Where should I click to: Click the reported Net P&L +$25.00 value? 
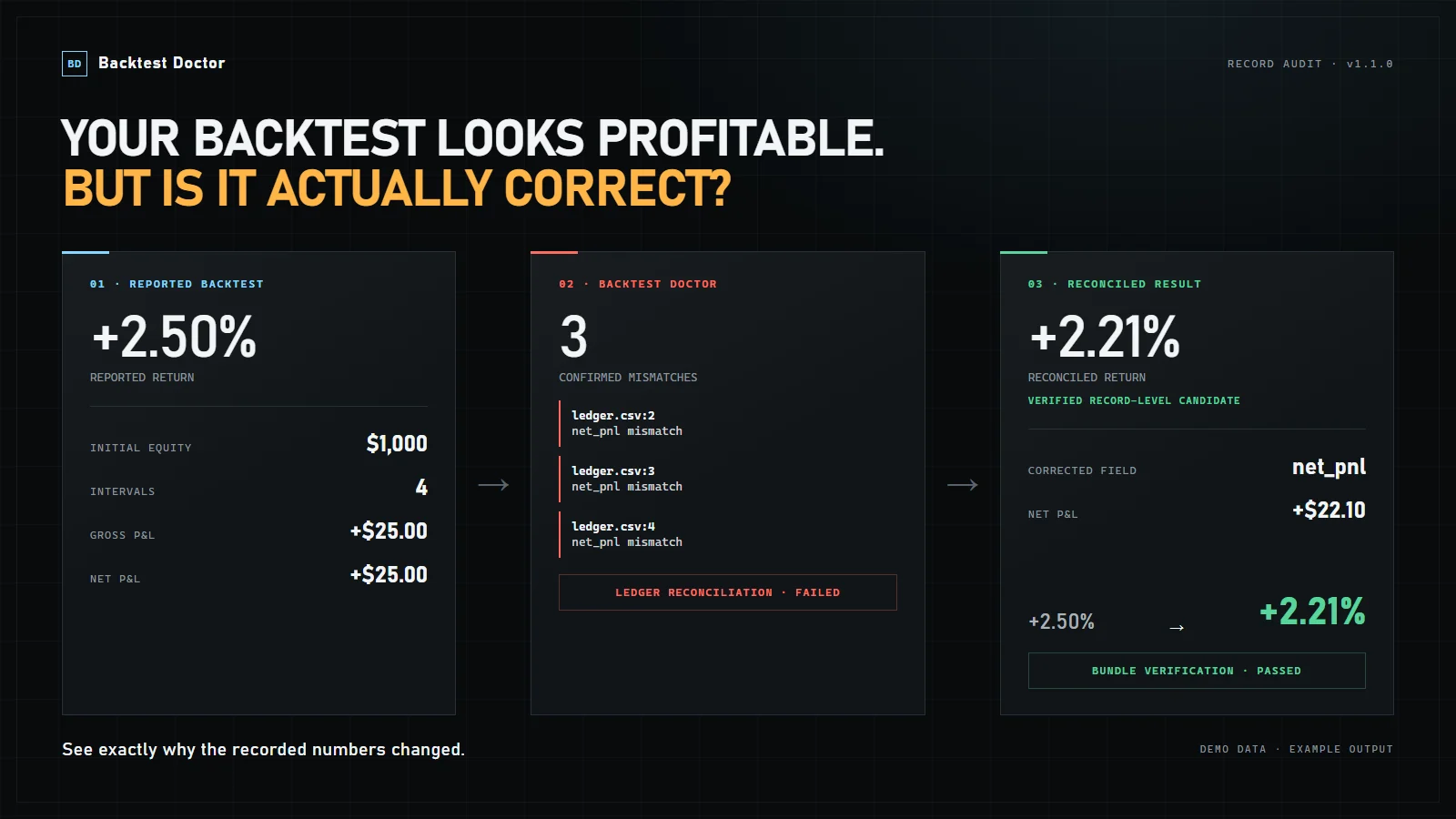click(389, 574)
